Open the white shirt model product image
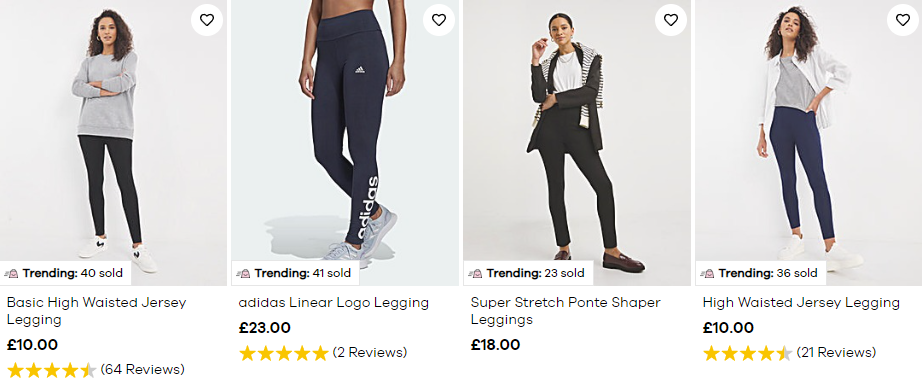Viewport: 922px width, 382px height. [x=809, y=143]
